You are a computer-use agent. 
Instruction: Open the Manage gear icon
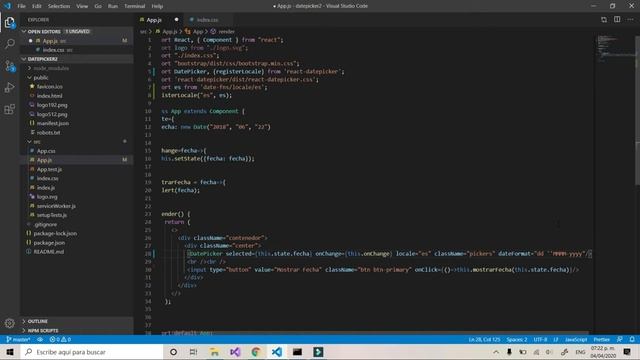click(x=9, y=323)
